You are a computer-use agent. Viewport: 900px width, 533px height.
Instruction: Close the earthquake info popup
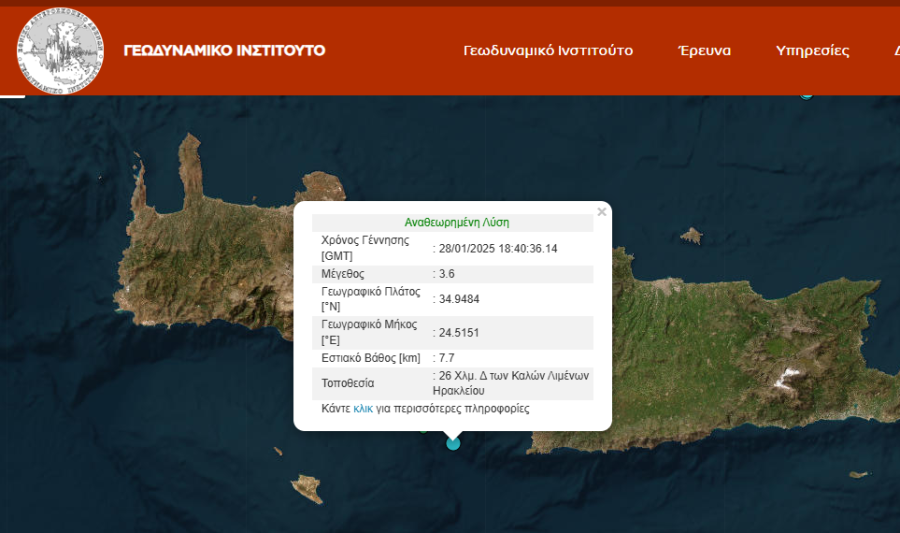[x=601, y=212]
